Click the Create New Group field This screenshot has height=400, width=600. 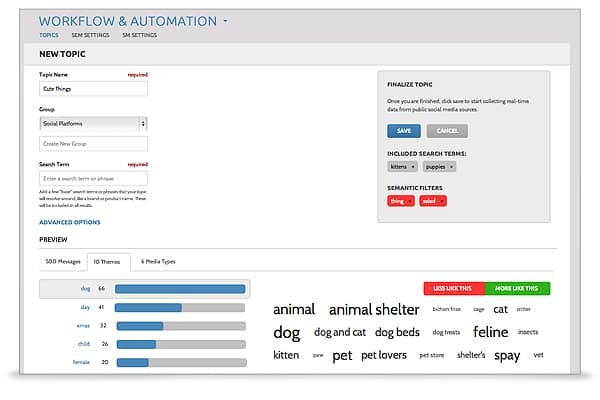click(x=93, y=144)
